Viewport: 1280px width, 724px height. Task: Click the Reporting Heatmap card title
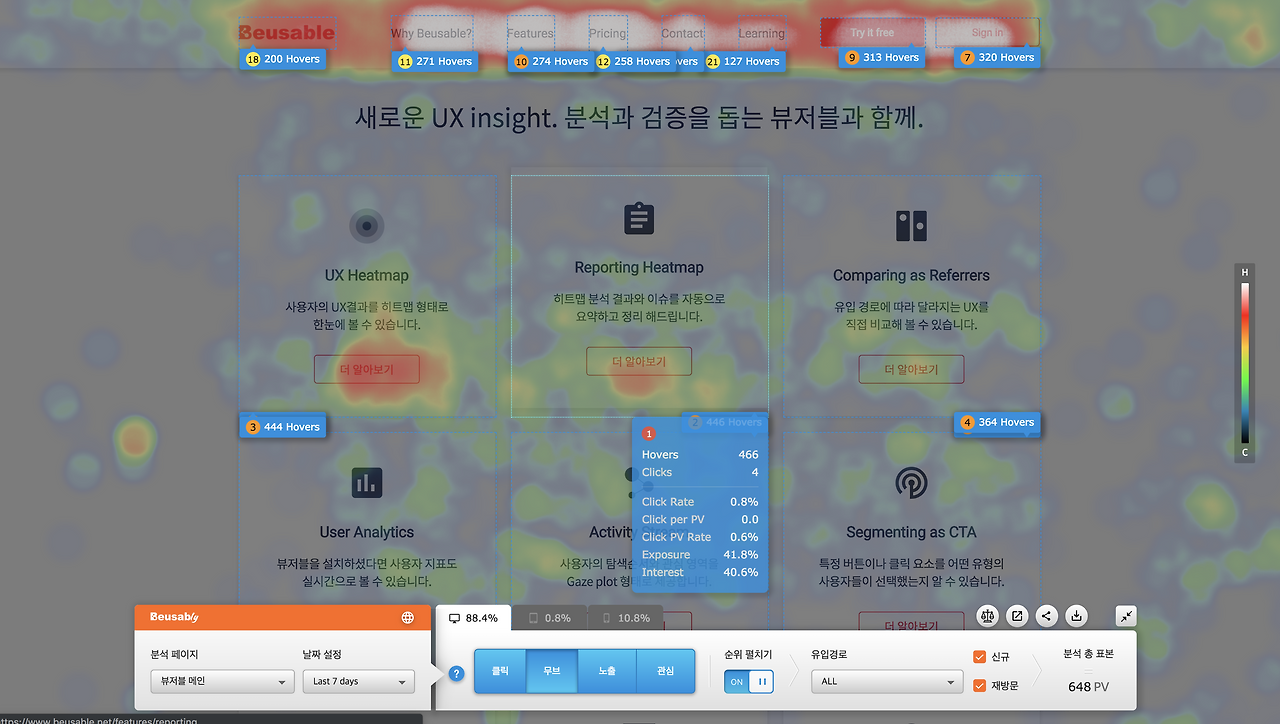point(639,267)
